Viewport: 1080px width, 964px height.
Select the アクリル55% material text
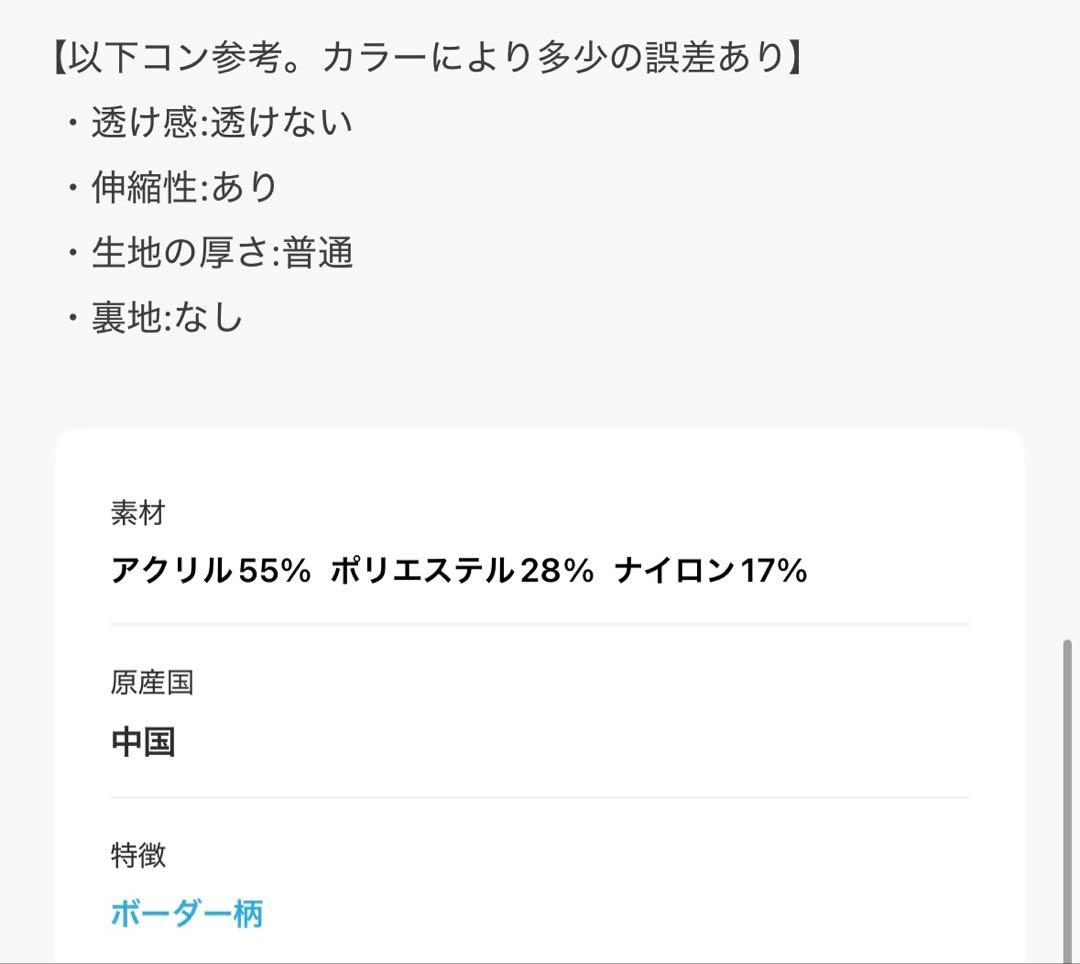[211, 571]
